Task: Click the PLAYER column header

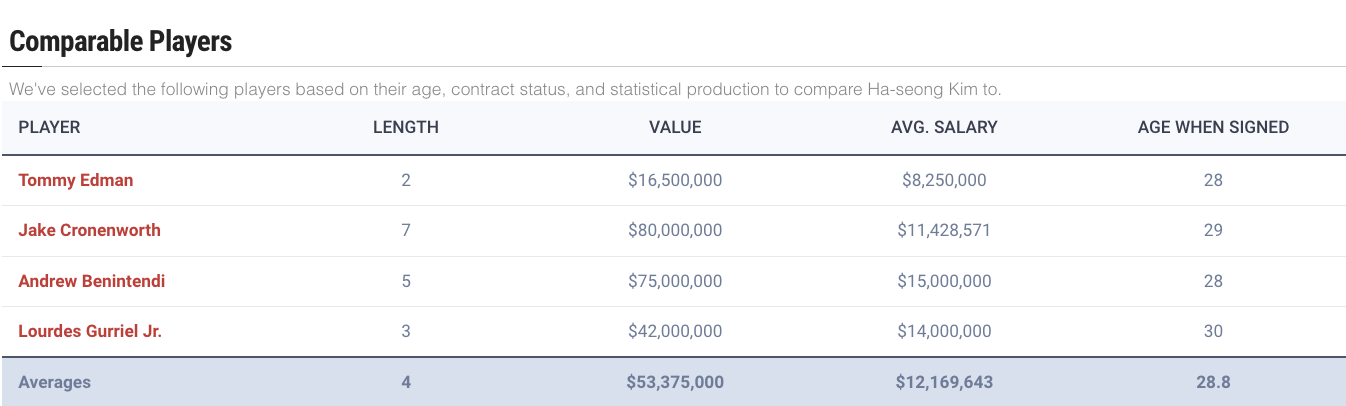Action: [x=49, y=128]
